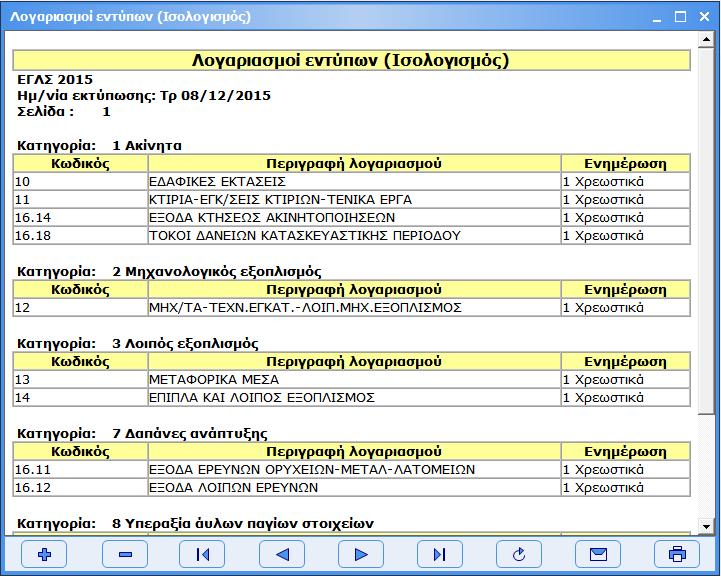
Task: Select ΤΟΚΟΙ ΔΑΝΕΙΩΝ ΚΑΤΑΣΚΕΥΑΣΤΙΚΗΣ ΠΕΡΙΟΔΟΥ row
Action: point(352,235)
